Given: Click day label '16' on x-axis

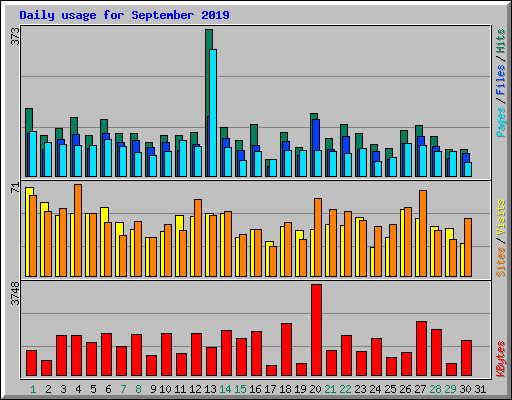Looking at the screenshot, I should click(x=255, y=389).
